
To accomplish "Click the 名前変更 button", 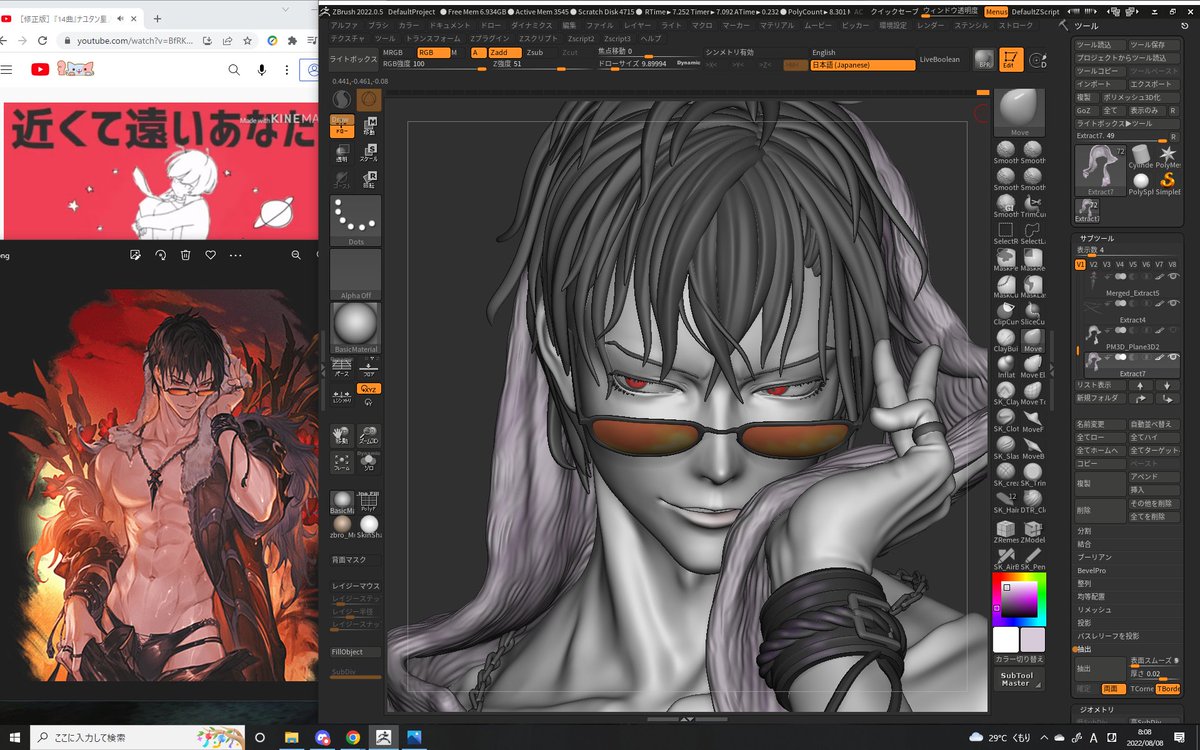I will point(1100,424).
